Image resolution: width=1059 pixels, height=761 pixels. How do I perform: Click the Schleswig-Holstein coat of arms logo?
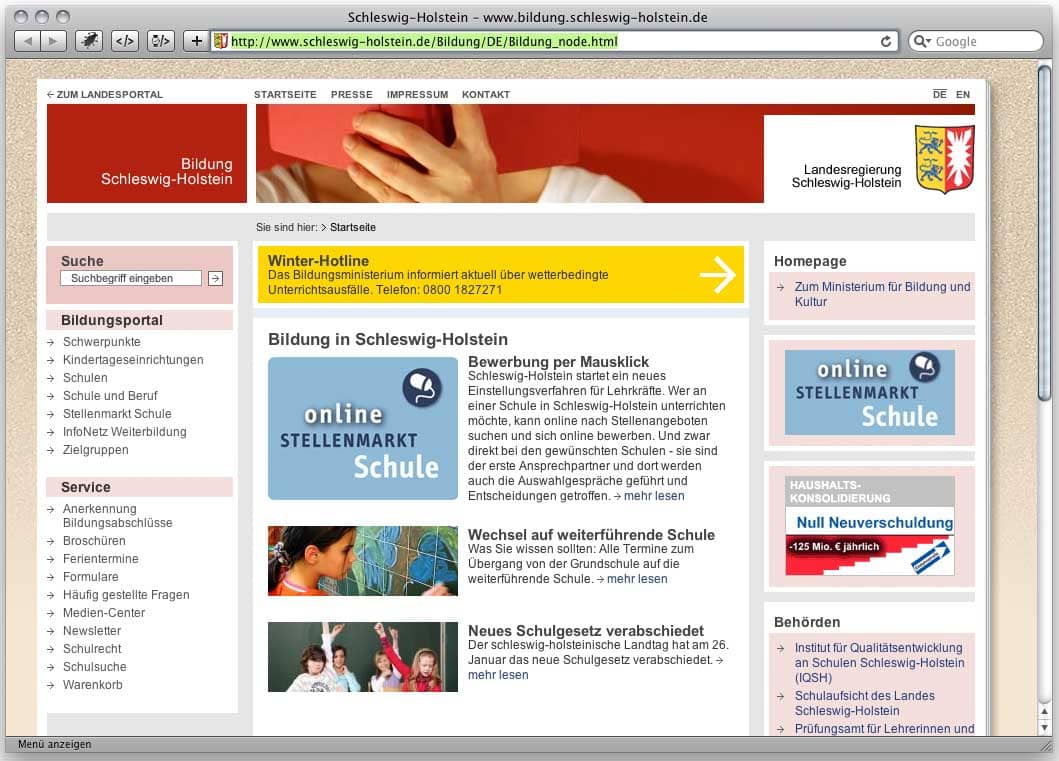pos(943,159)
